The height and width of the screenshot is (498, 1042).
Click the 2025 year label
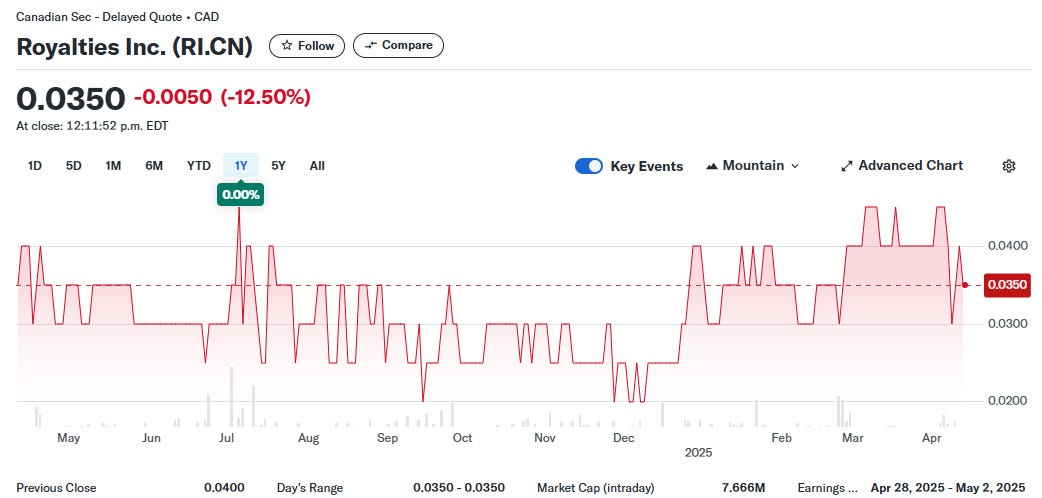tap(698, 453)
